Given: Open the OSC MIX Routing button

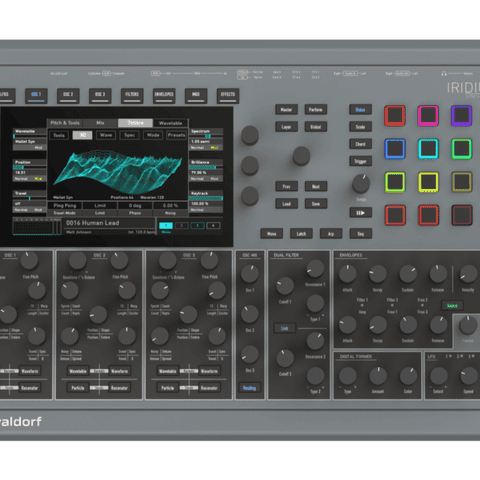Looking at the screenshot, I should coord(249,388).
